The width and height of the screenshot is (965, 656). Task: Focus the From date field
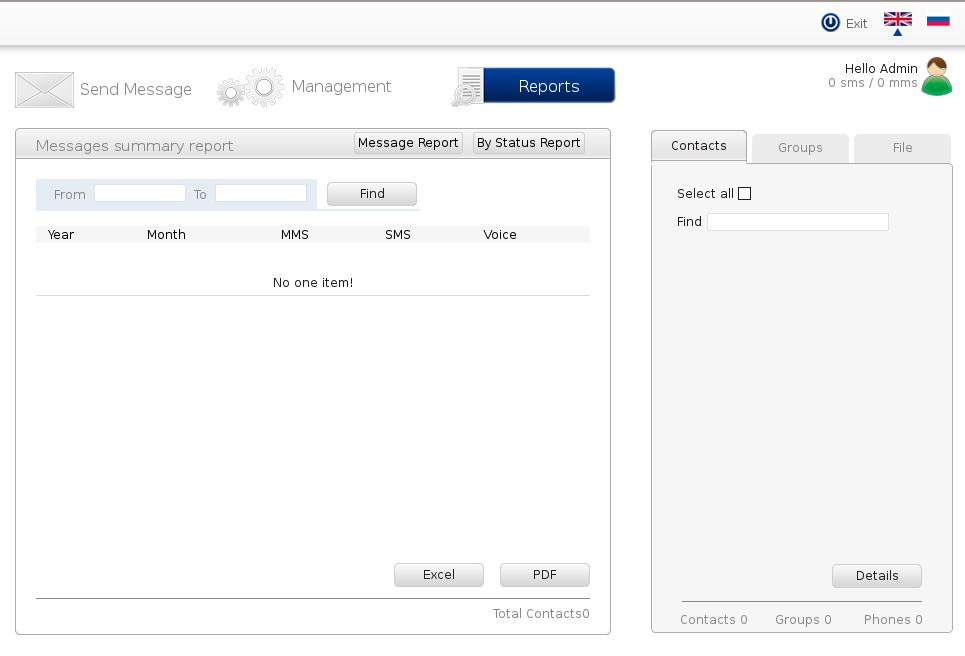[140, 193]
